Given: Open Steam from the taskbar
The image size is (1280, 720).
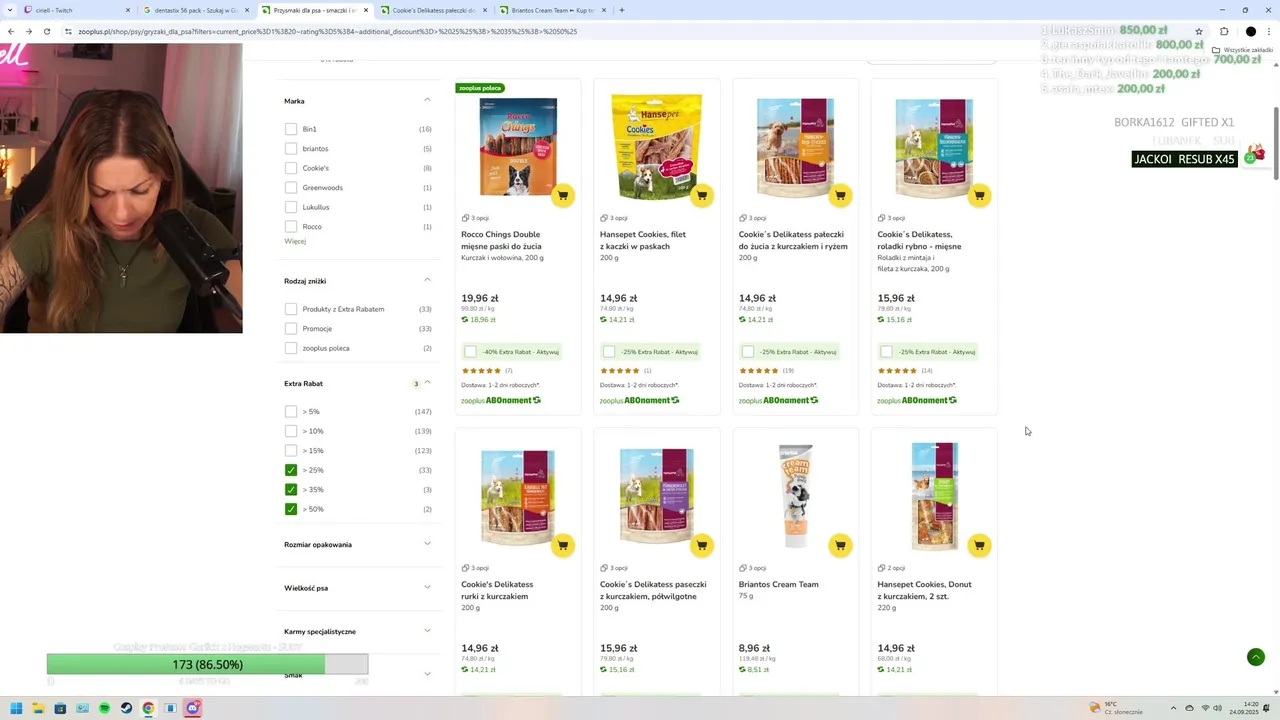Looking at the screenshot, I should pos(126,708).
